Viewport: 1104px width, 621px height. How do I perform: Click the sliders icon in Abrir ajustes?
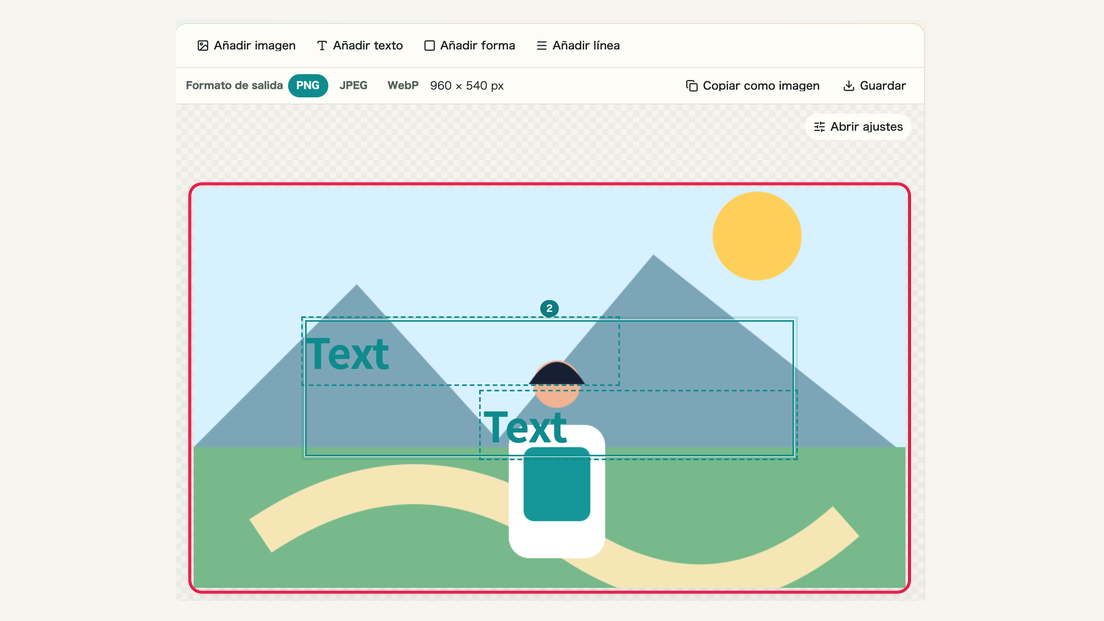click(x=820, y=127)
